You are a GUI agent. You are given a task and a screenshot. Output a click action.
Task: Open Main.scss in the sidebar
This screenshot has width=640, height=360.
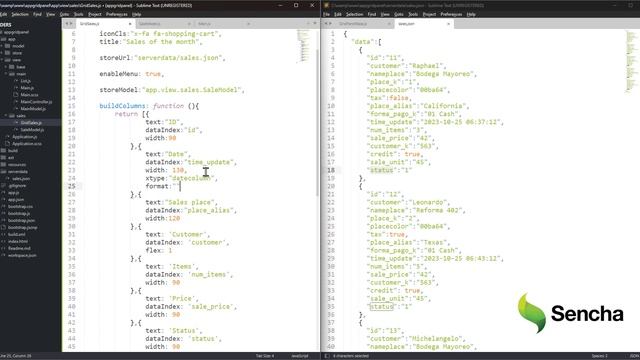click(x=29, y=95)
